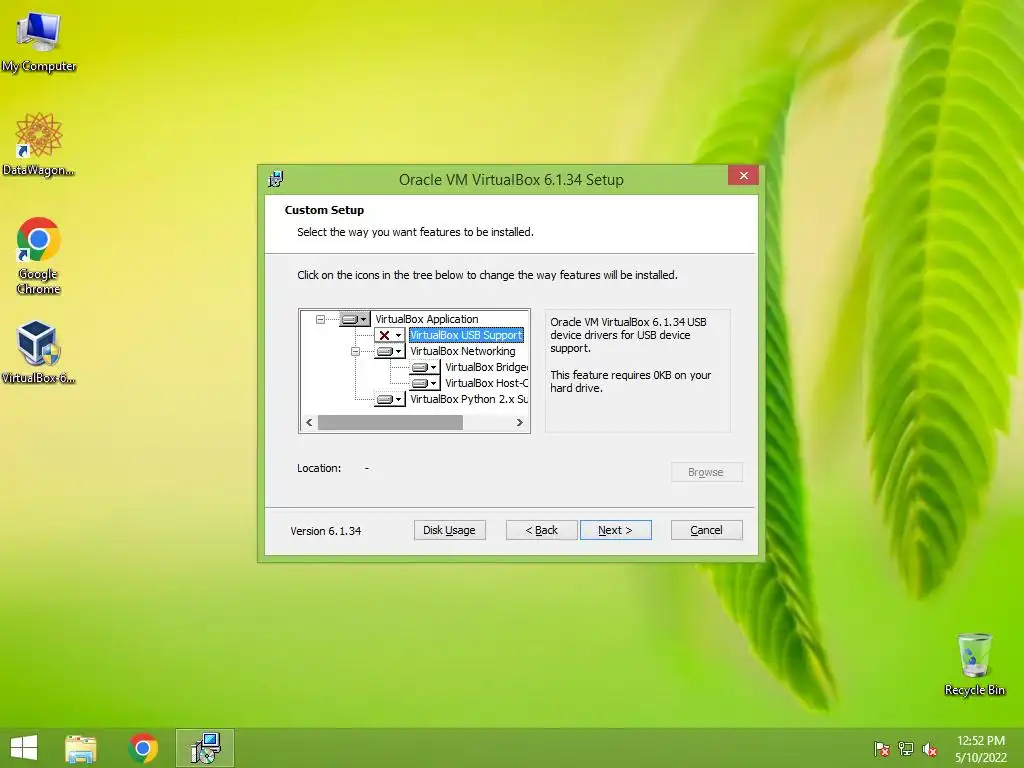Select the Recycle Bin icon

click(x=974, y=664)
